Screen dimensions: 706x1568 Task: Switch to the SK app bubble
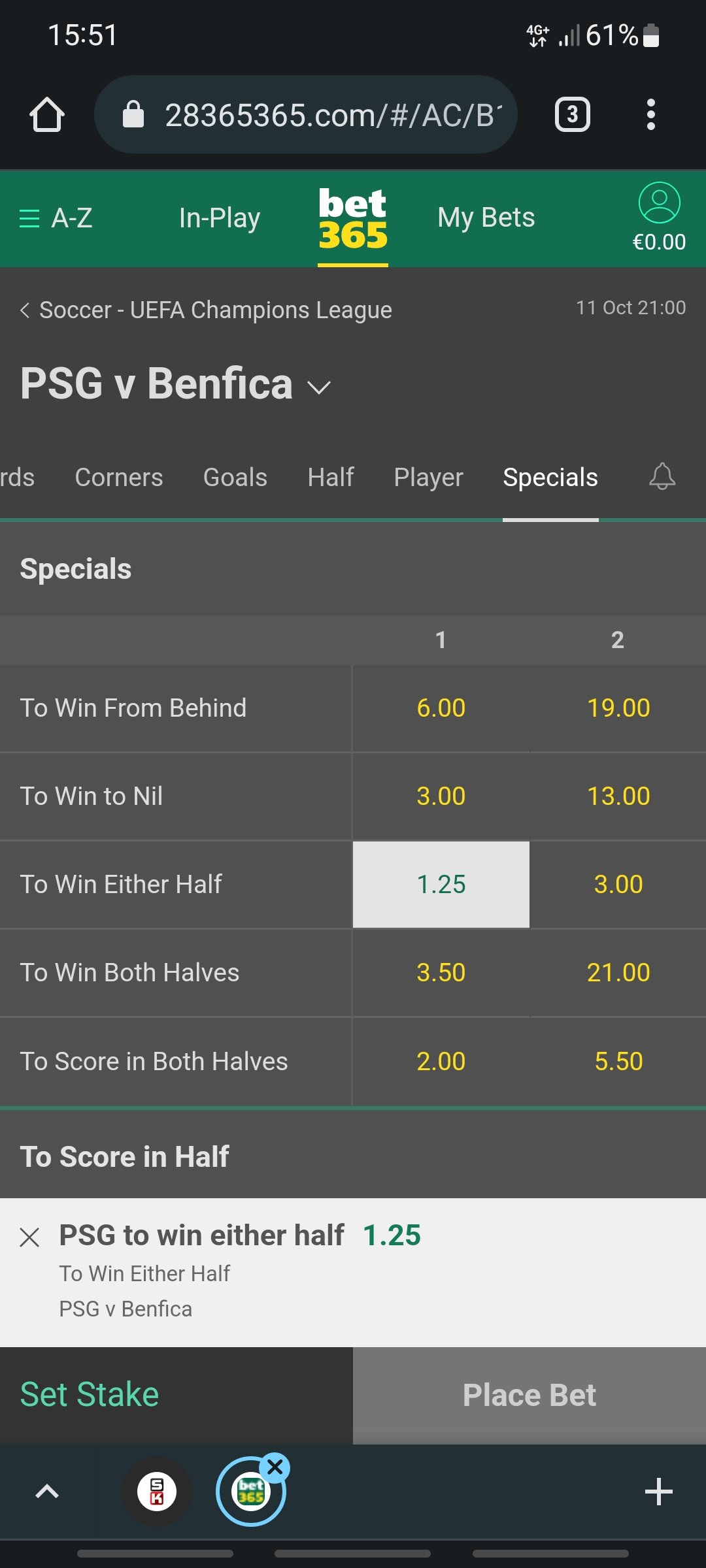click(157, 1492)
